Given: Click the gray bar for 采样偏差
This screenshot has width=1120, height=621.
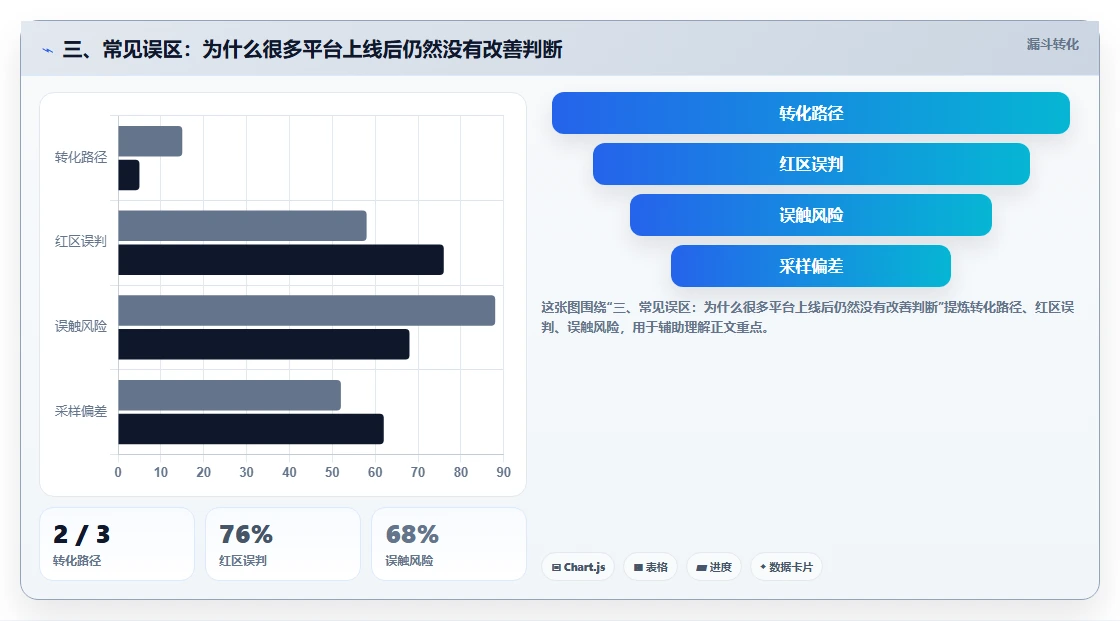Looking at the screenshot, I should pyautogui.click(x=229, y=395).
